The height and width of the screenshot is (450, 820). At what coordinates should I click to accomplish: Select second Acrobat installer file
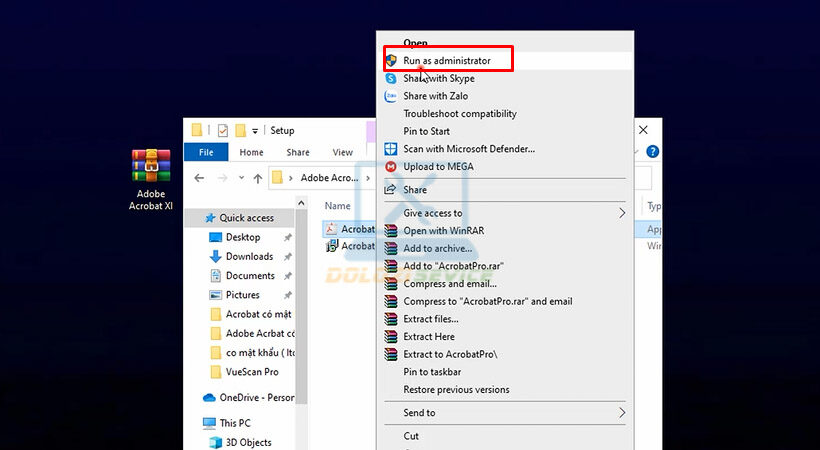(x=349, y=246)
